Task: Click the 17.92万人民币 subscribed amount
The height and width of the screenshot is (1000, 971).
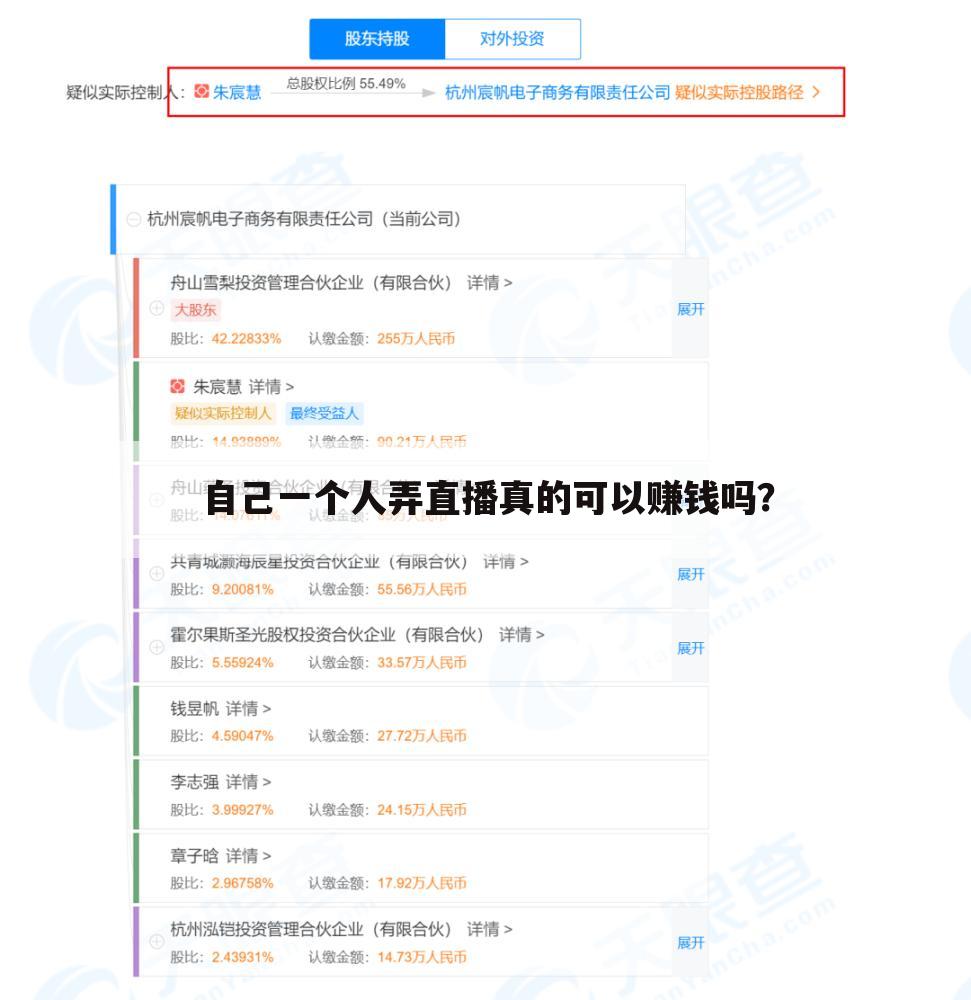Action: [421, 883]
